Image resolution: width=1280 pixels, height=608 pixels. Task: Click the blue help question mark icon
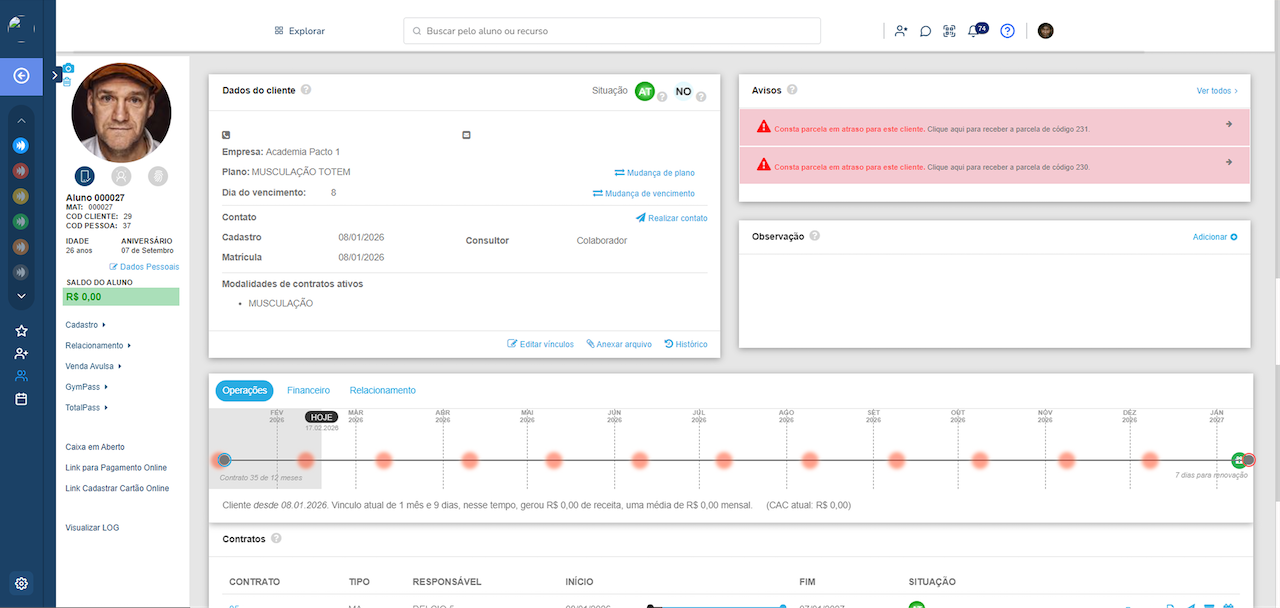pos(1007,31)
